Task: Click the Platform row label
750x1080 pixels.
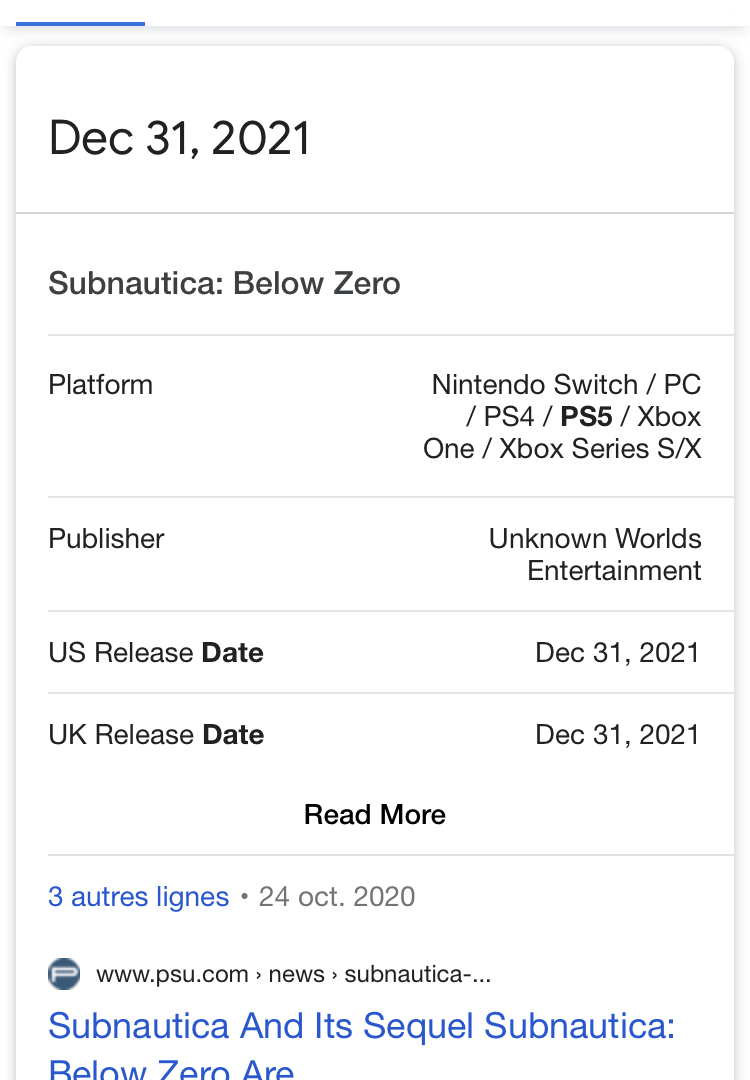Action: coord(101,385)
